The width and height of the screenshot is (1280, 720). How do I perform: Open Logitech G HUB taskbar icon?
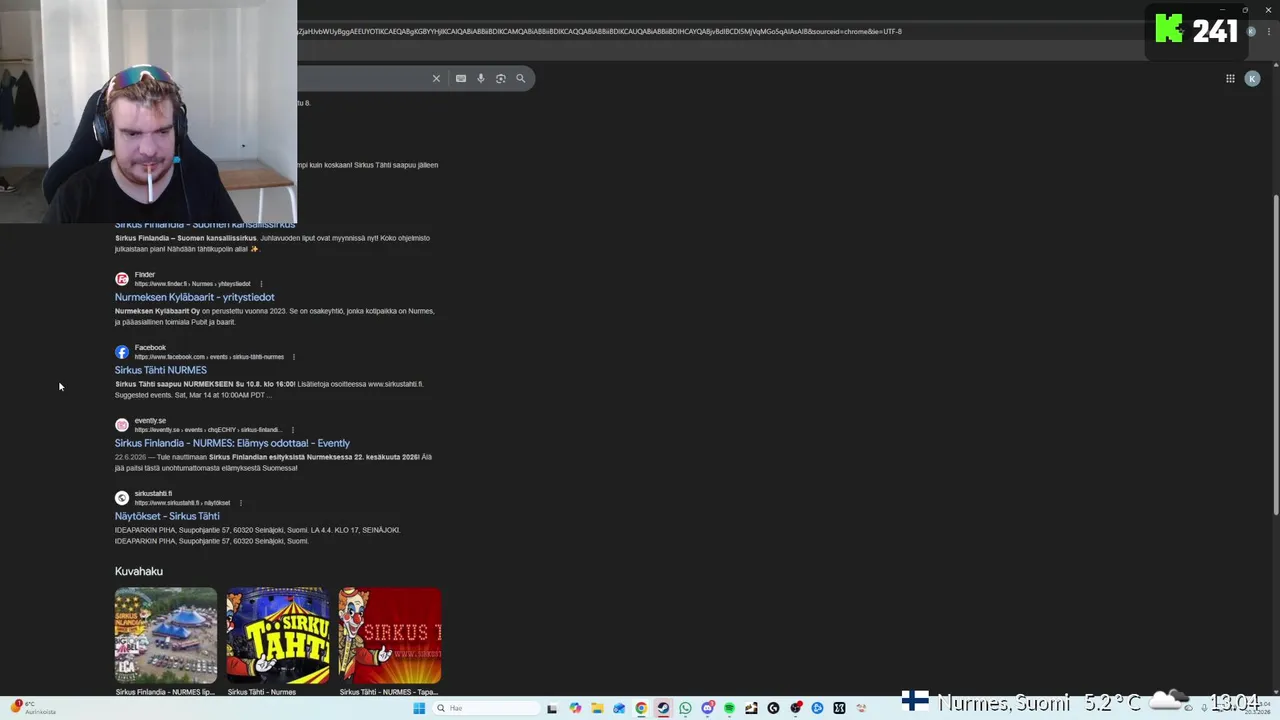[773, 708]
